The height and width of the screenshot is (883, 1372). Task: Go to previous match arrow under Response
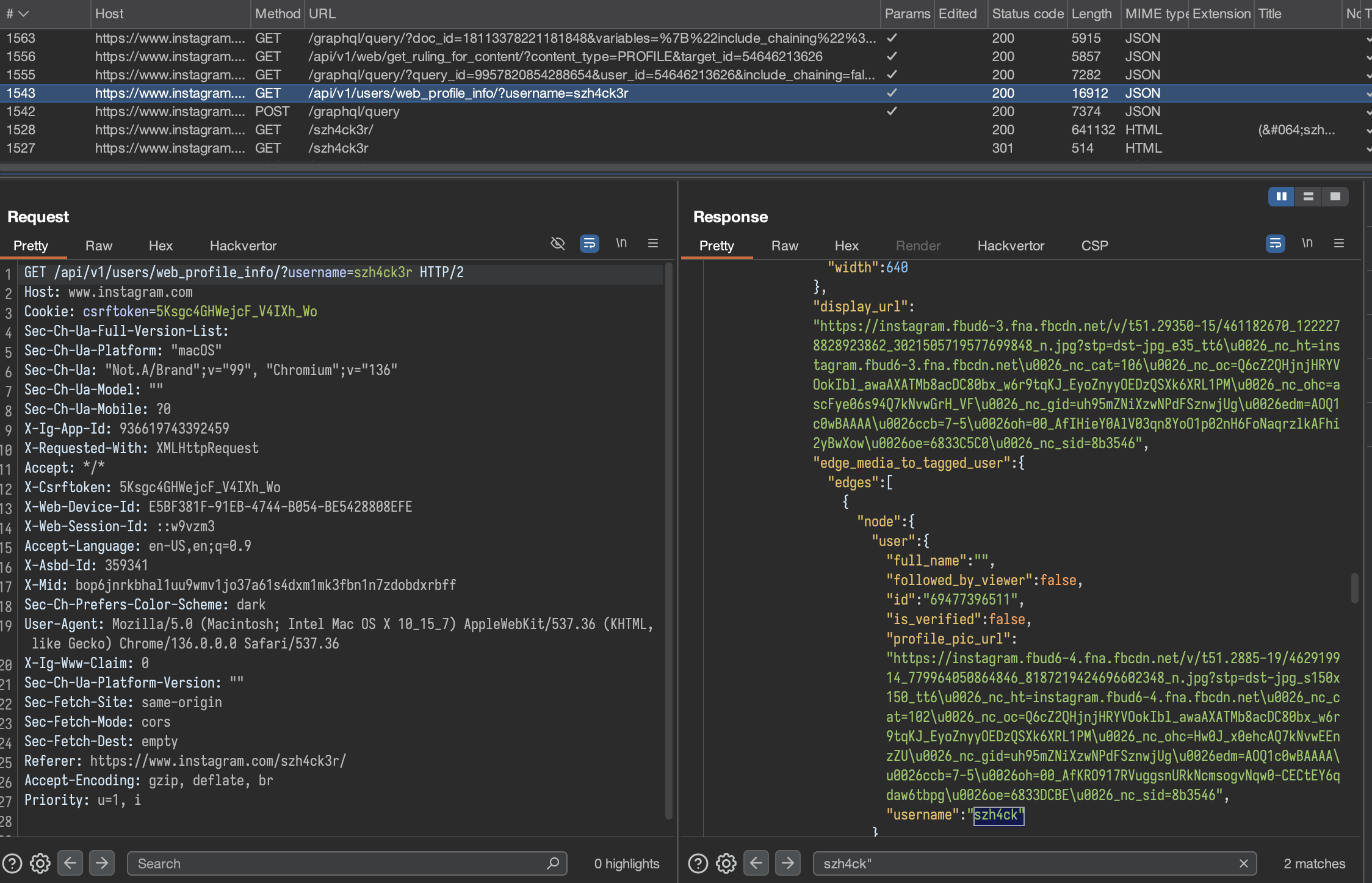[756, 863]
